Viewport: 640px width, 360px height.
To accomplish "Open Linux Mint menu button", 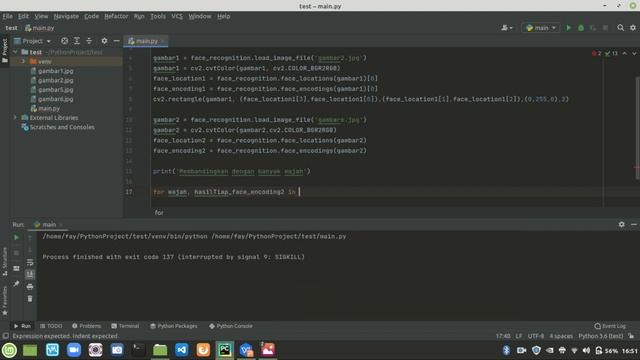I will (9, 350).
